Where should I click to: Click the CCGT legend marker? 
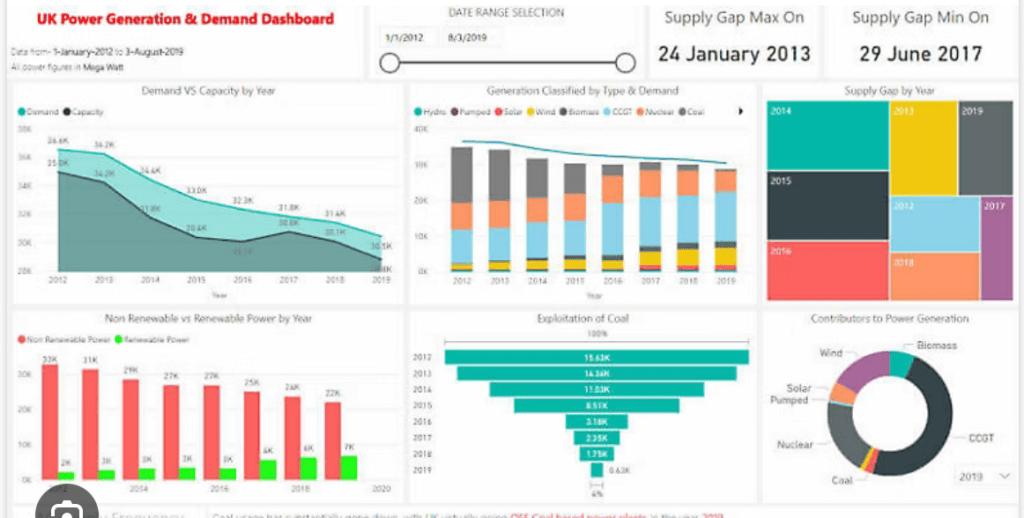pyautogui.click(x=608, y=112)
